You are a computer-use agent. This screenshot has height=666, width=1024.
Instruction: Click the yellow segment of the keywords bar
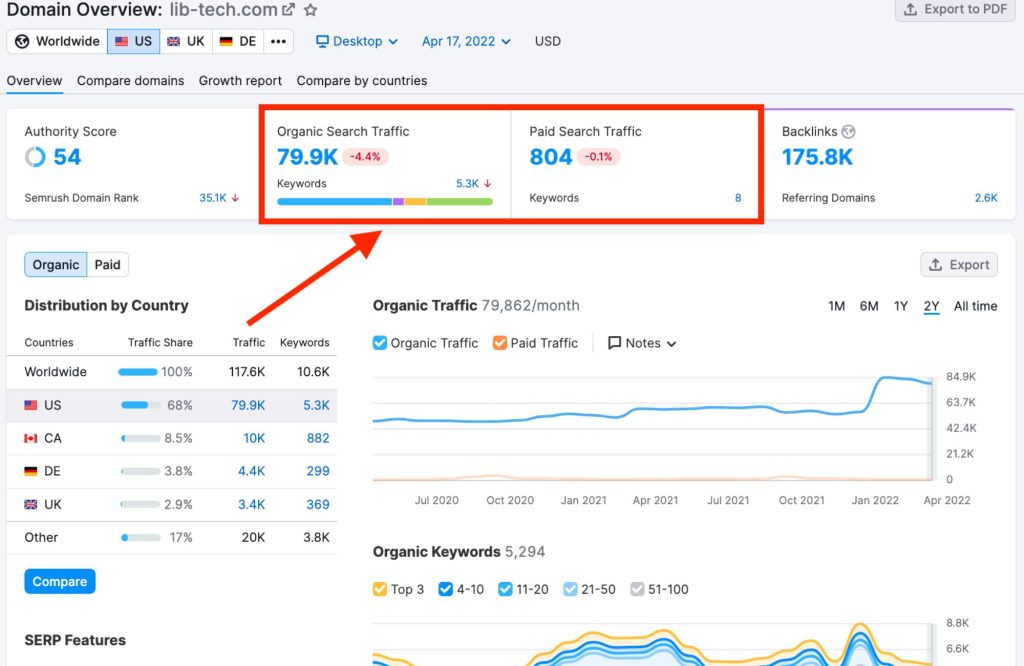(x=415, y=201)
